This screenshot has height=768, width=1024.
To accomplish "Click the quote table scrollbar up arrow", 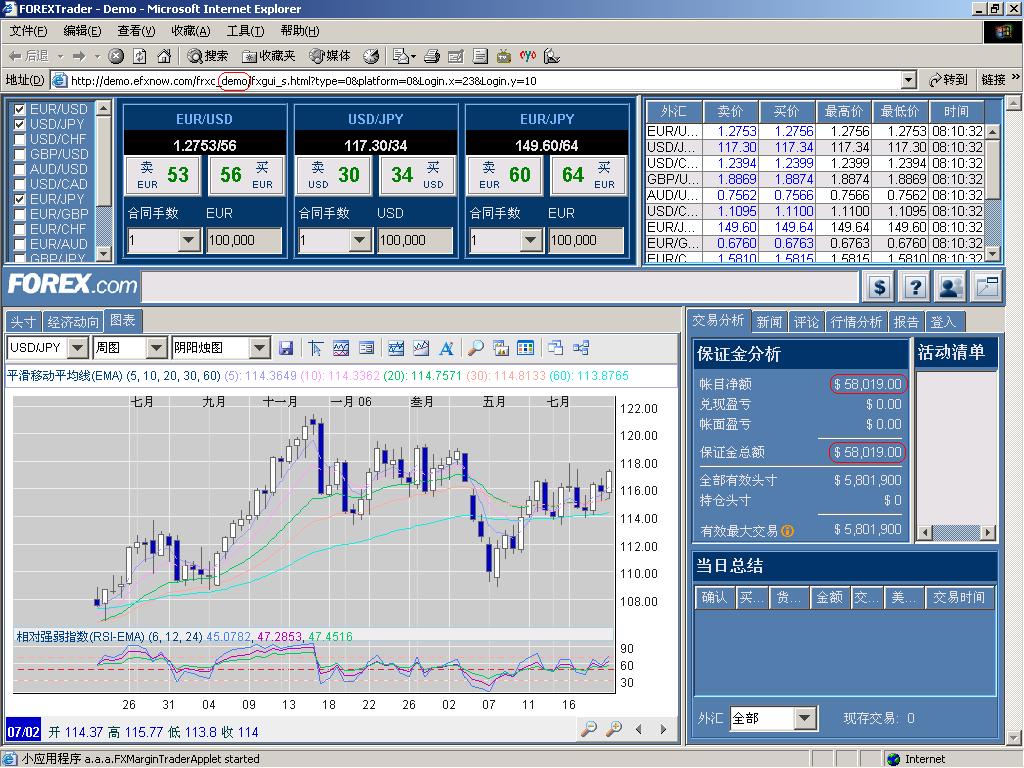I will pyautogui.click(x=992, y=132).
